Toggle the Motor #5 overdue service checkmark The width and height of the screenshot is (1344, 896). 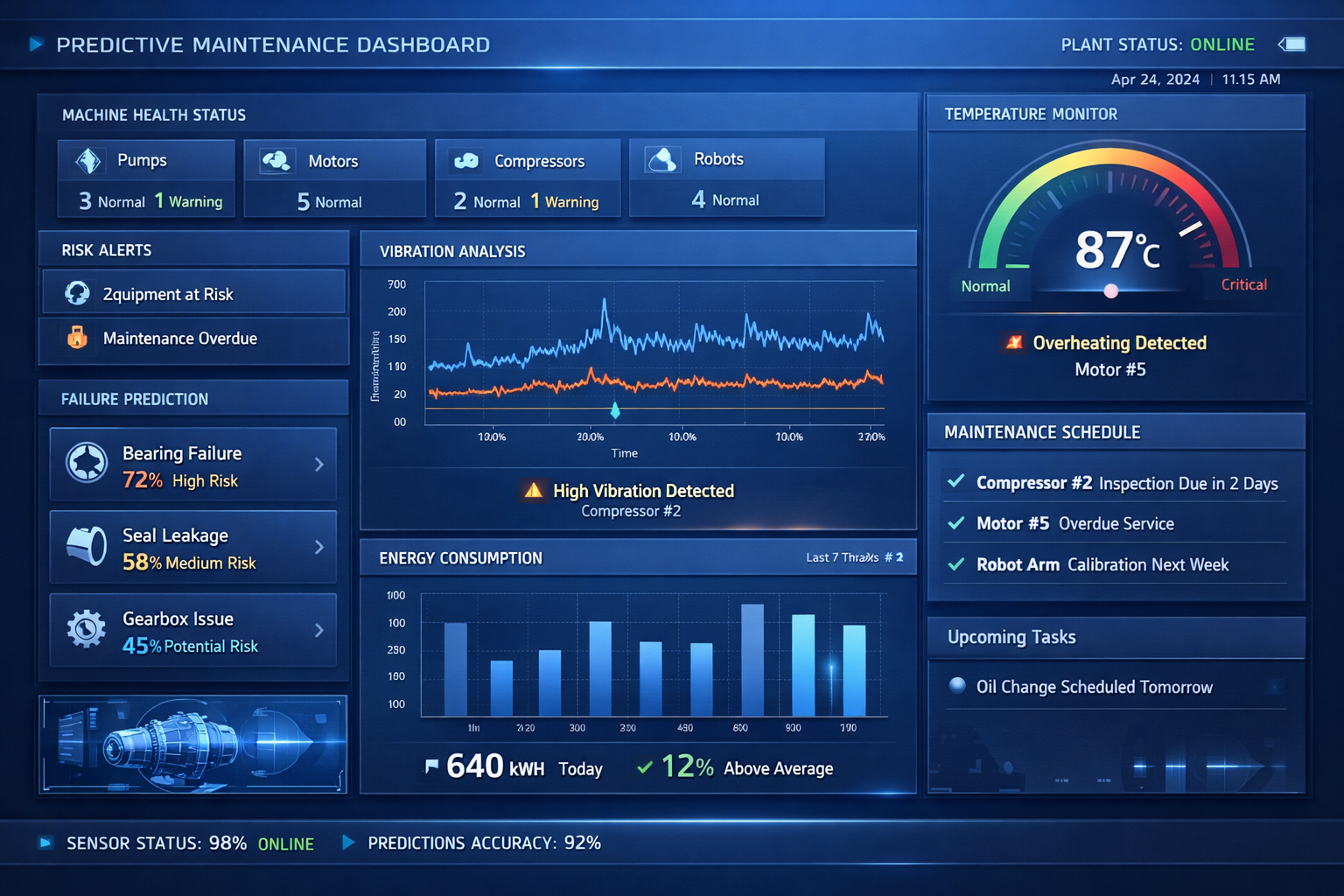pyautogui.click(x=956, y=523)
